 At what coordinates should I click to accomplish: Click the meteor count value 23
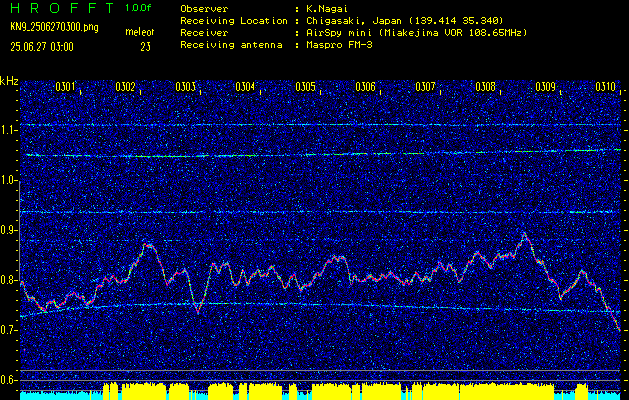pyautogui.click(x=145, y=47)
